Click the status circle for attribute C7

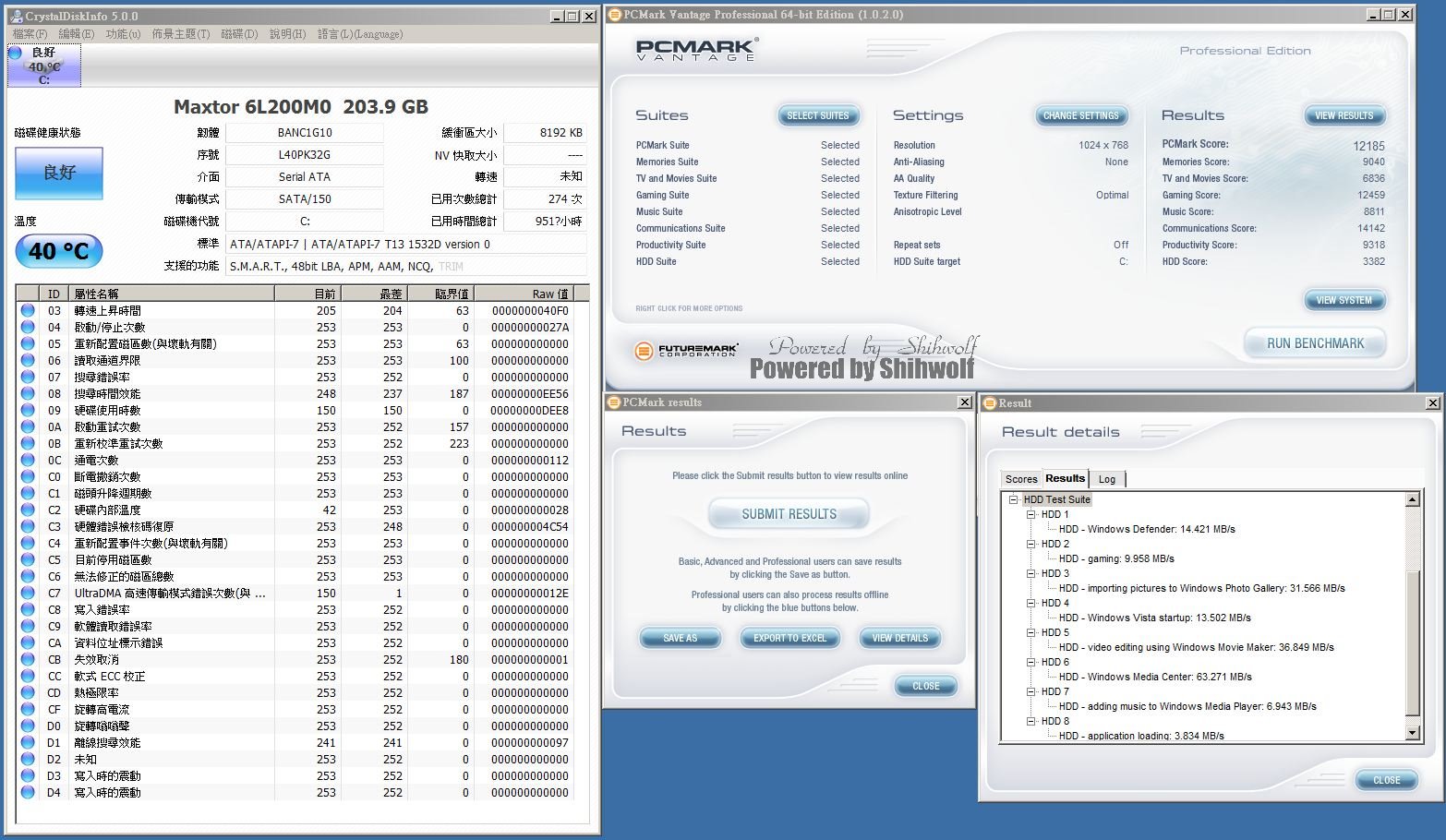tap(28, 594)
